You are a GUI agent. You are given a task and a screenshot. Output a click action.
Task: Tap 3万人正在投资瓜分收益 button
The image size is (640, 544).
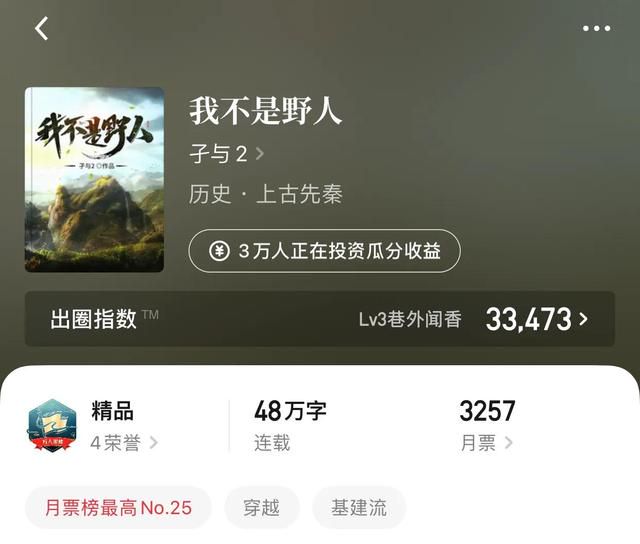(x=324, y=251)
